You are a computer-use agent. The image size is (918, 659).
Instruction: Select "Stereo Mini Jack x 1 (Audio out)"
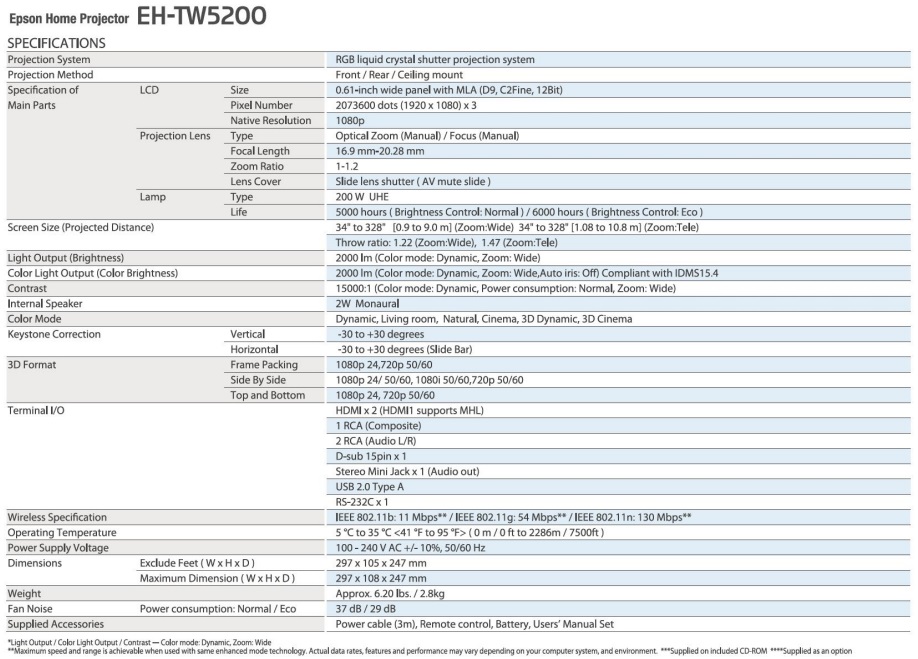tap(407, 471)
